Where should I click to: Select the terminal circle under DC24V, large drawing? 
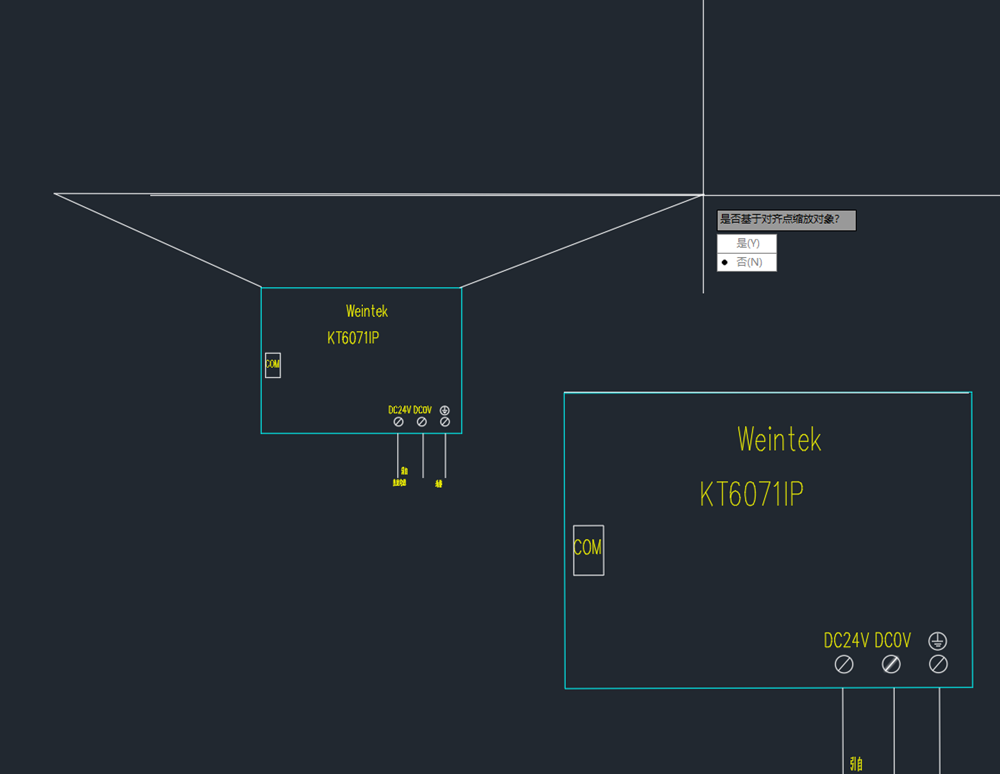coord(844,664)
